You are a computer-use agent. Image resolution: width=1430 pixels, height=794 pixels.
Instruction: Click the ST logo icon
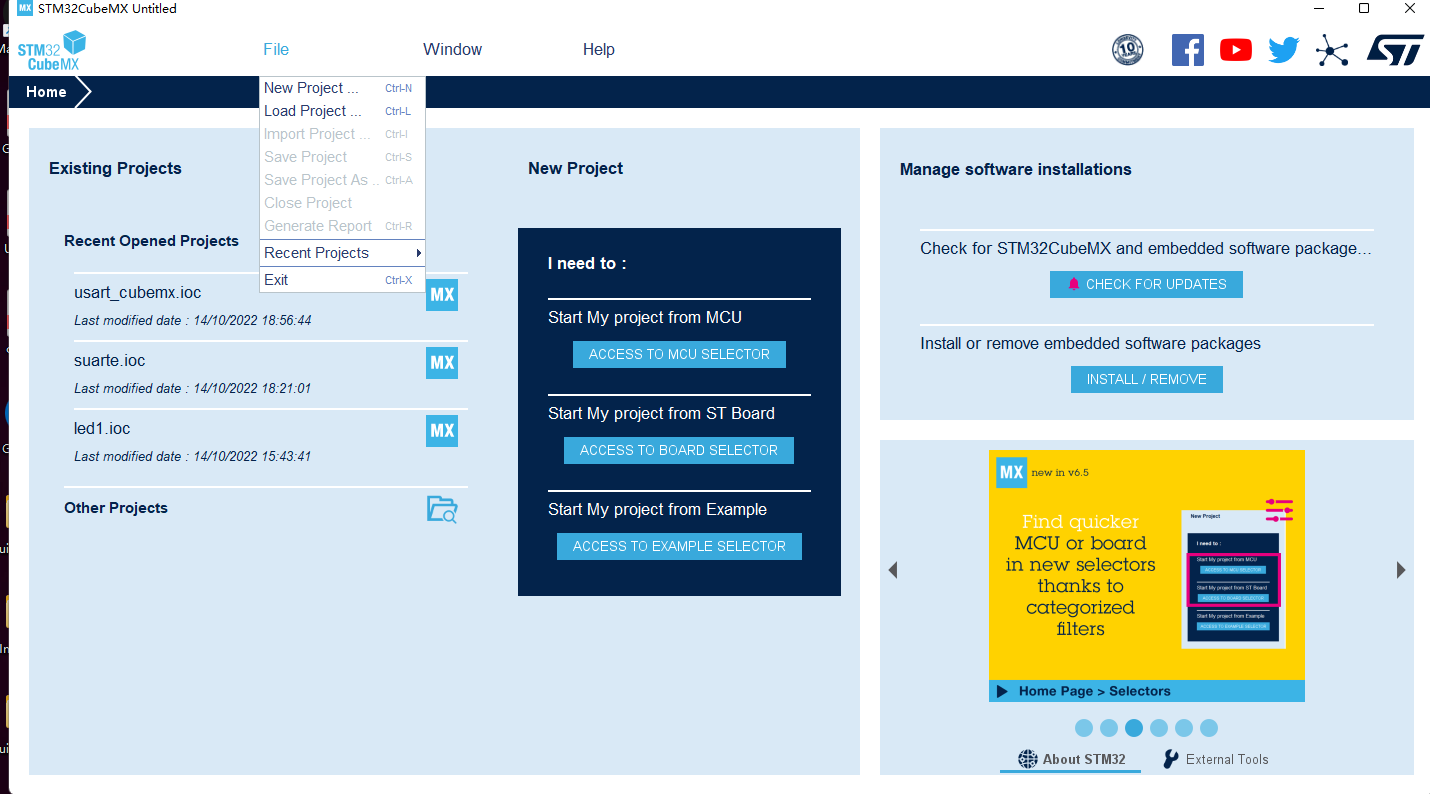click(x=1395, y=50)
